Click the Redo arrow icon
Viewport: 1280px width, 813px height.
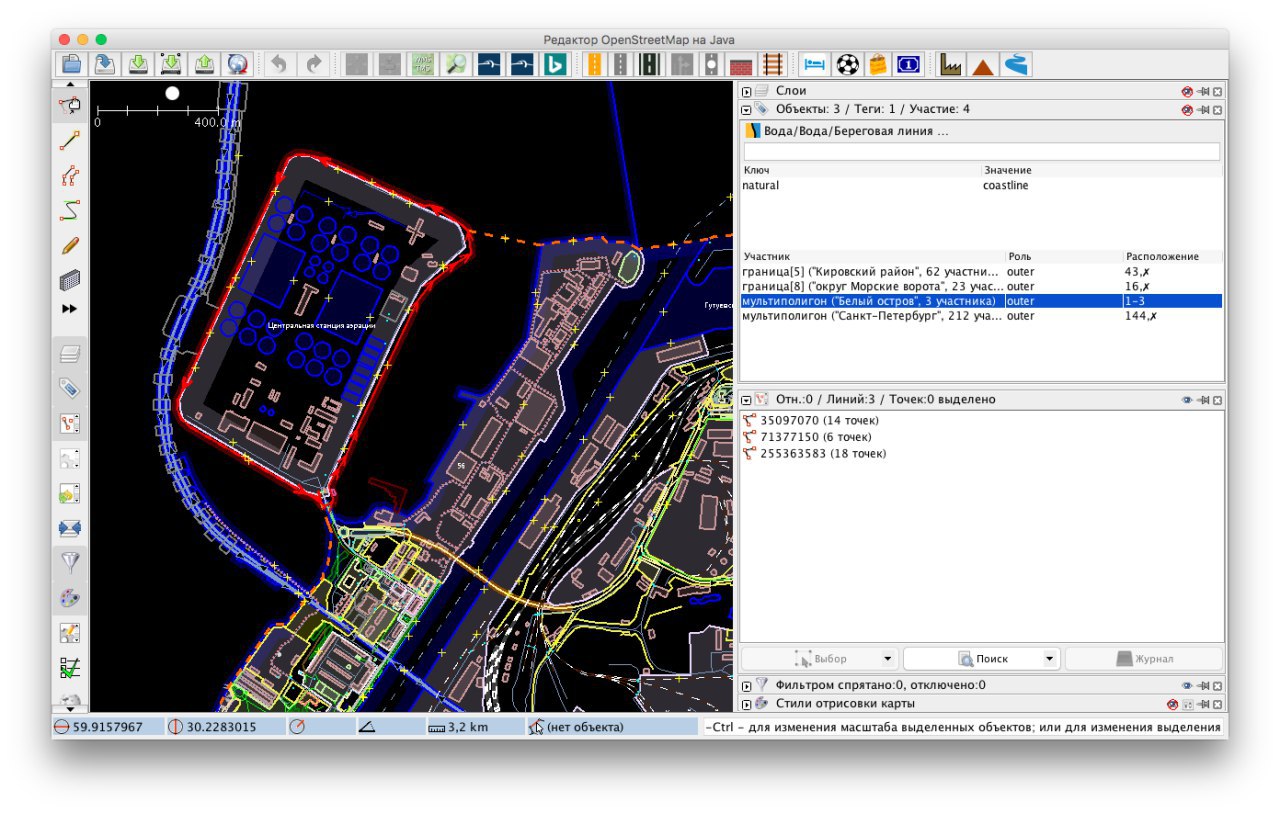pyautogui.click(x=314, y=64)
